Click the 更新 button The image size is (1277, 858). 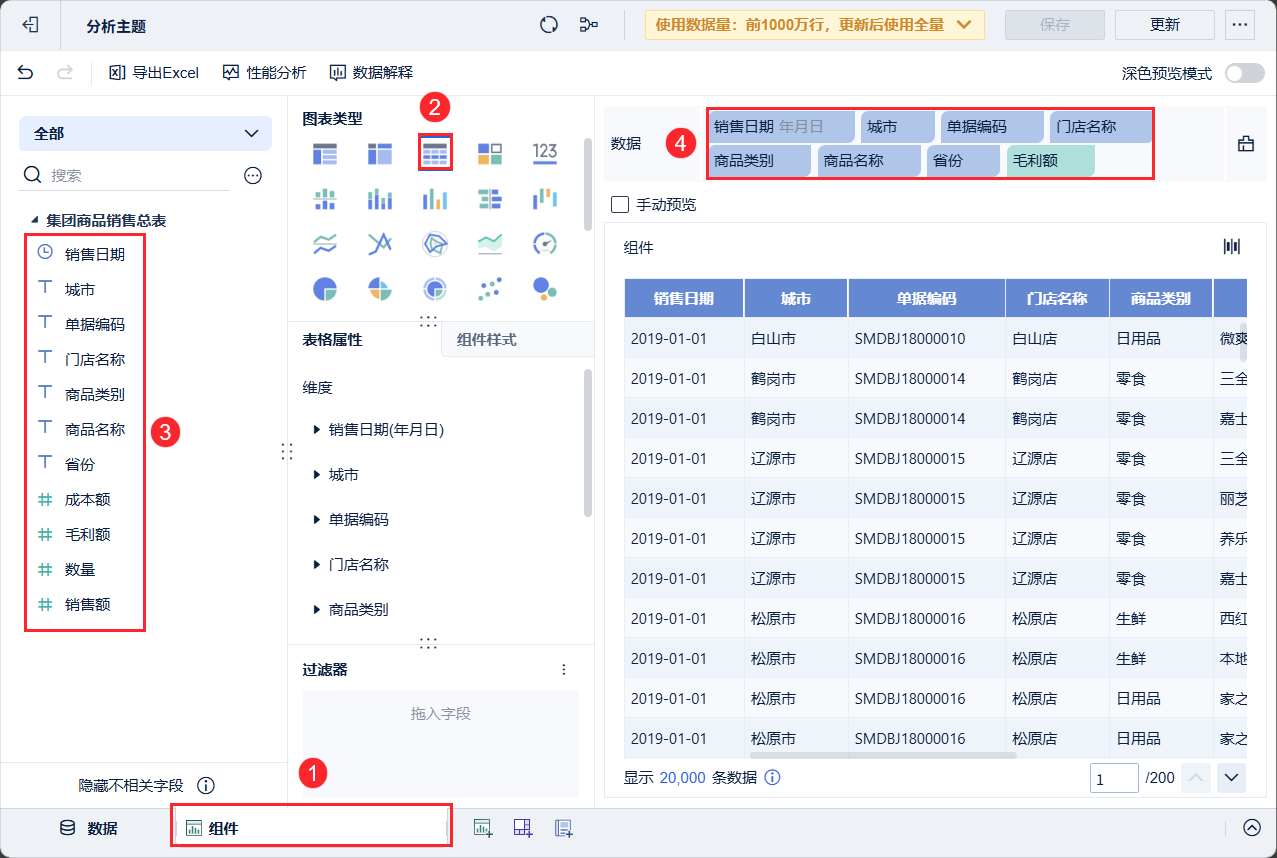(x=1165, y=25)
